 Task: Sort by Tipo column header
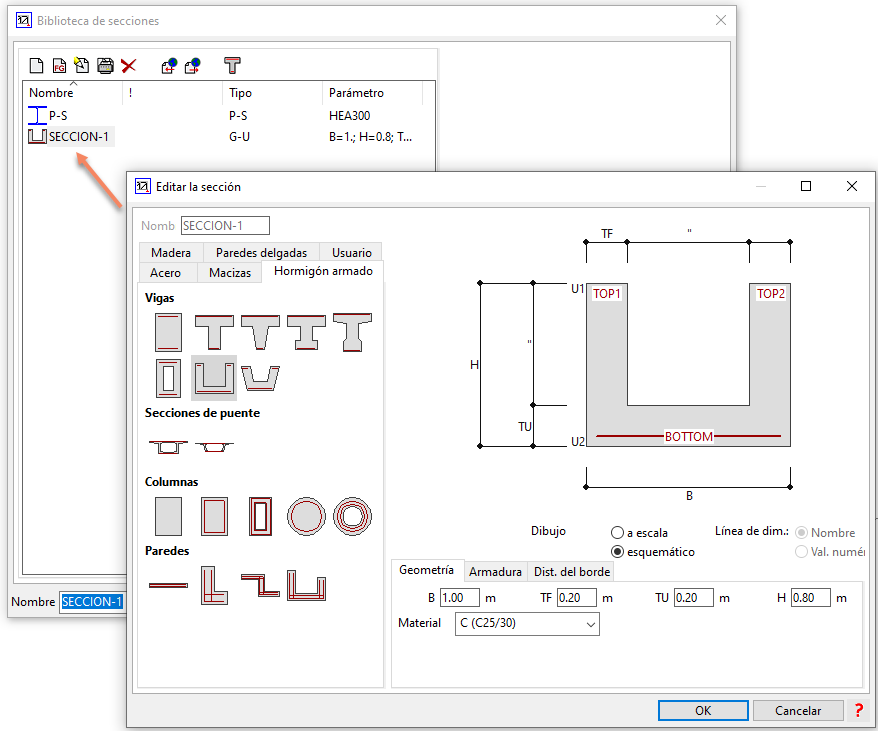[272, 93]
